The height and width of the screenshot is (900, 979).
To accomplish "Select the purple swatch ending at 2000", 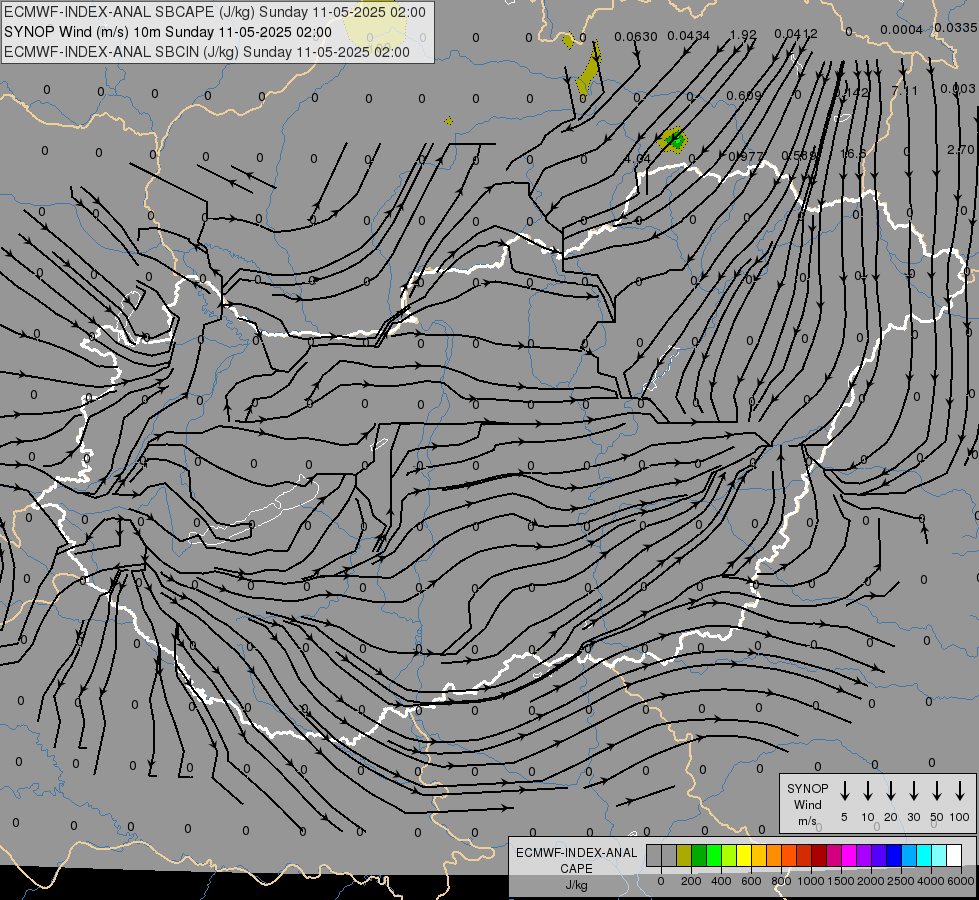I will (x=863, y=855).
